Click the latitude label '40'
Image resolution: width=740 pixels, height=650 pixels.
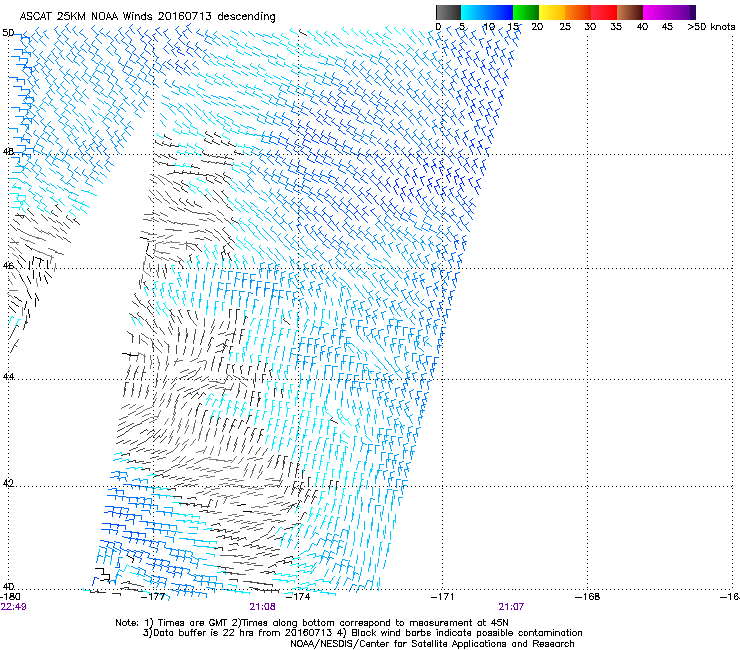click(8, 587)
